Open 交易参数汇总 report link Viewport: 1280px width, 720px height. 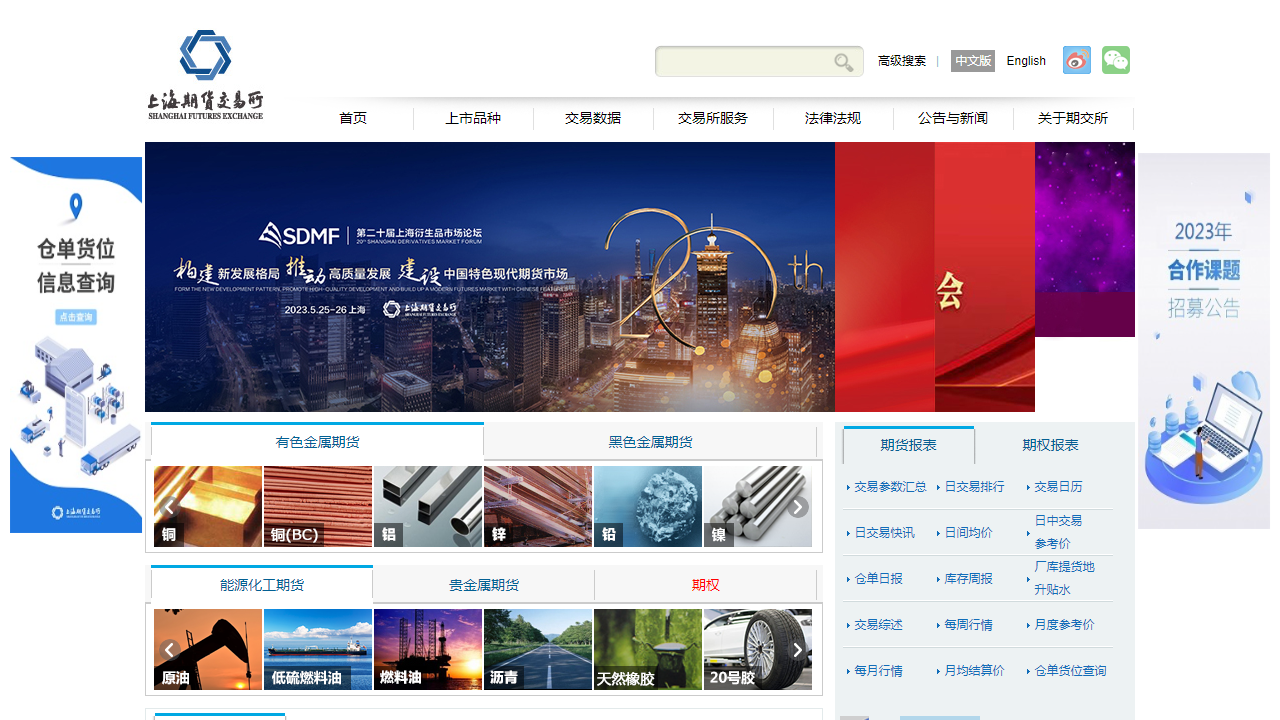point(890,487)
